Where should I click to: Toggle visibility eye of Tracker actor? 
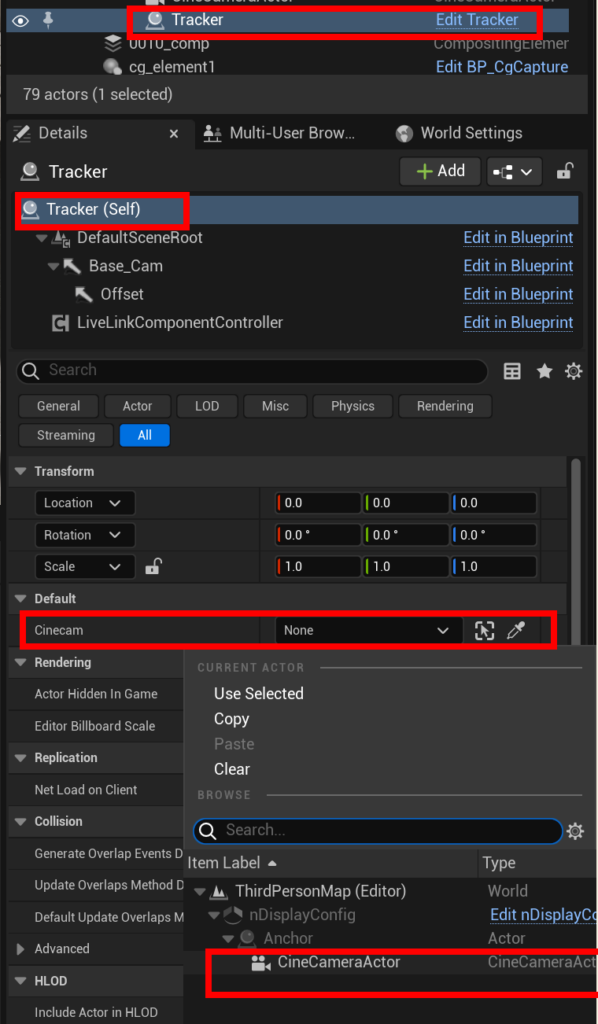tap(20, 21)
